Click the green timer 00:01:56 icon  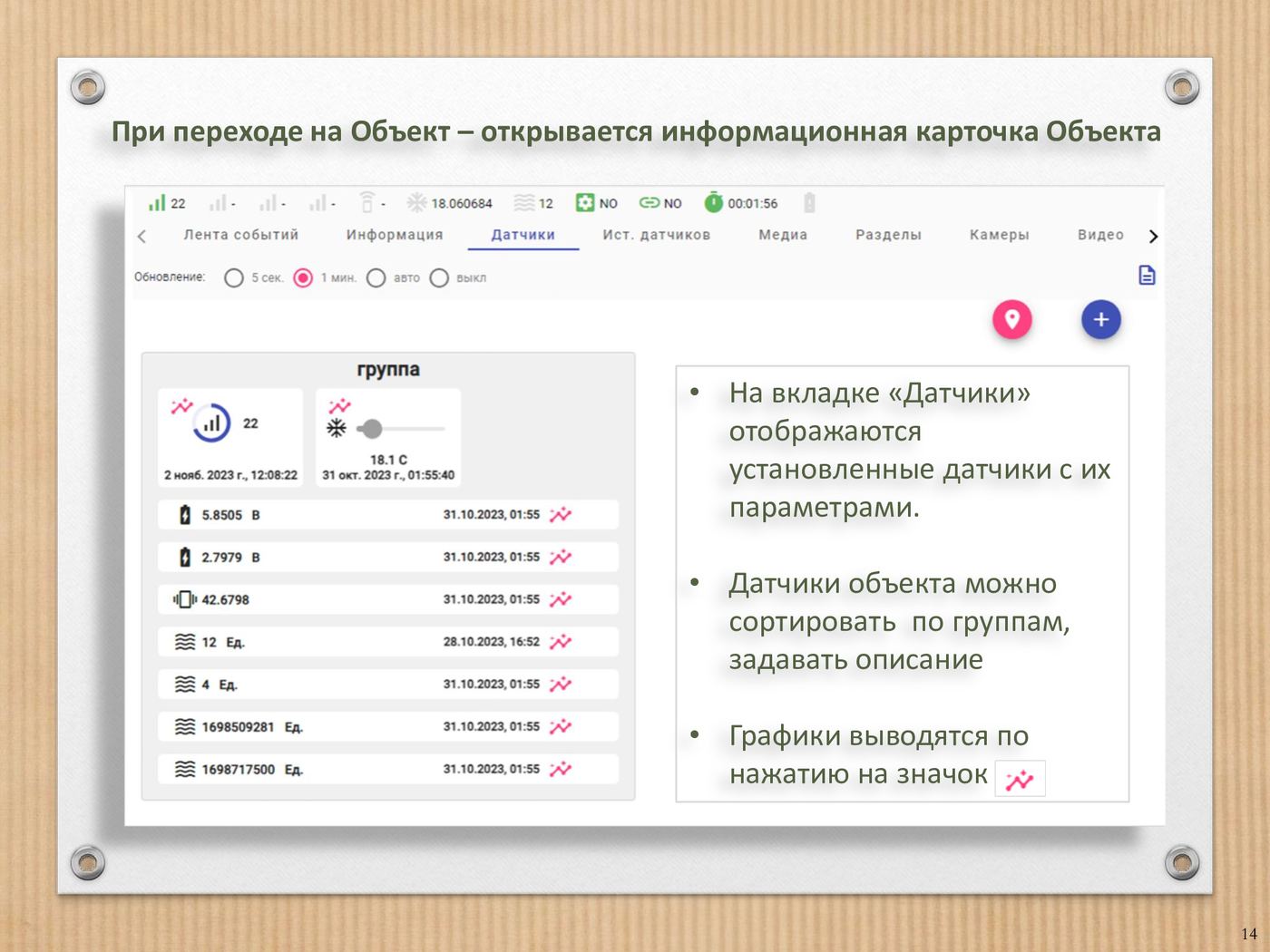(714, 202)
